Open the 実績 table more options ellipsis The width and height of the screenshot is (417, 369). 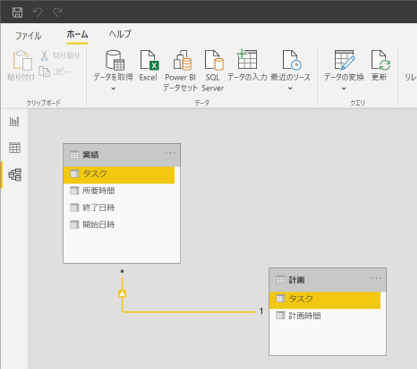[x=170, y=153]
